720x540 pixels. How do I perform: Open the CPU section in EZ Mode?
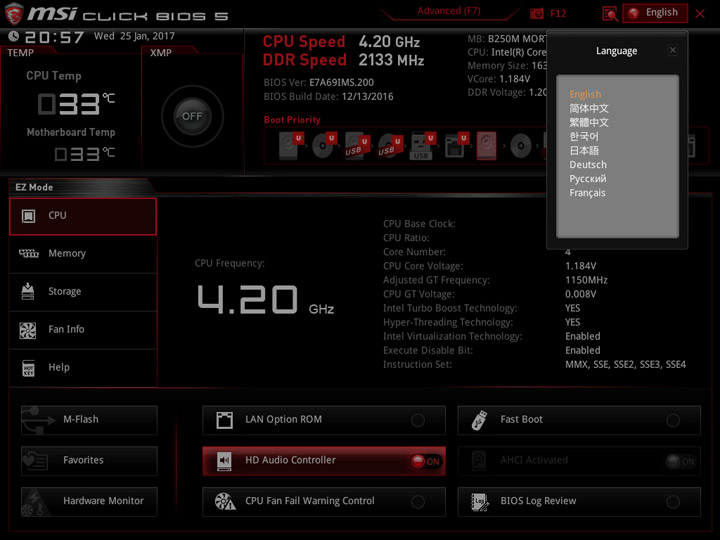[x=83, y=216]
